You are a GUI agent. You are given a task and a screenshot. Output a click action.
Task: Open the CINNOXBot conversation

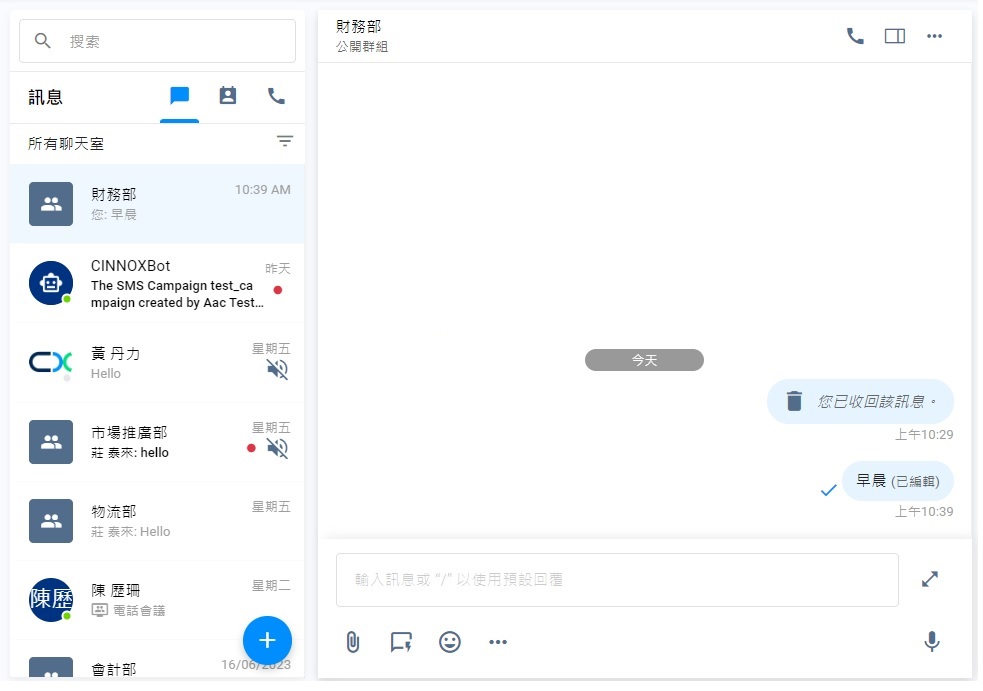coord(157,283)
